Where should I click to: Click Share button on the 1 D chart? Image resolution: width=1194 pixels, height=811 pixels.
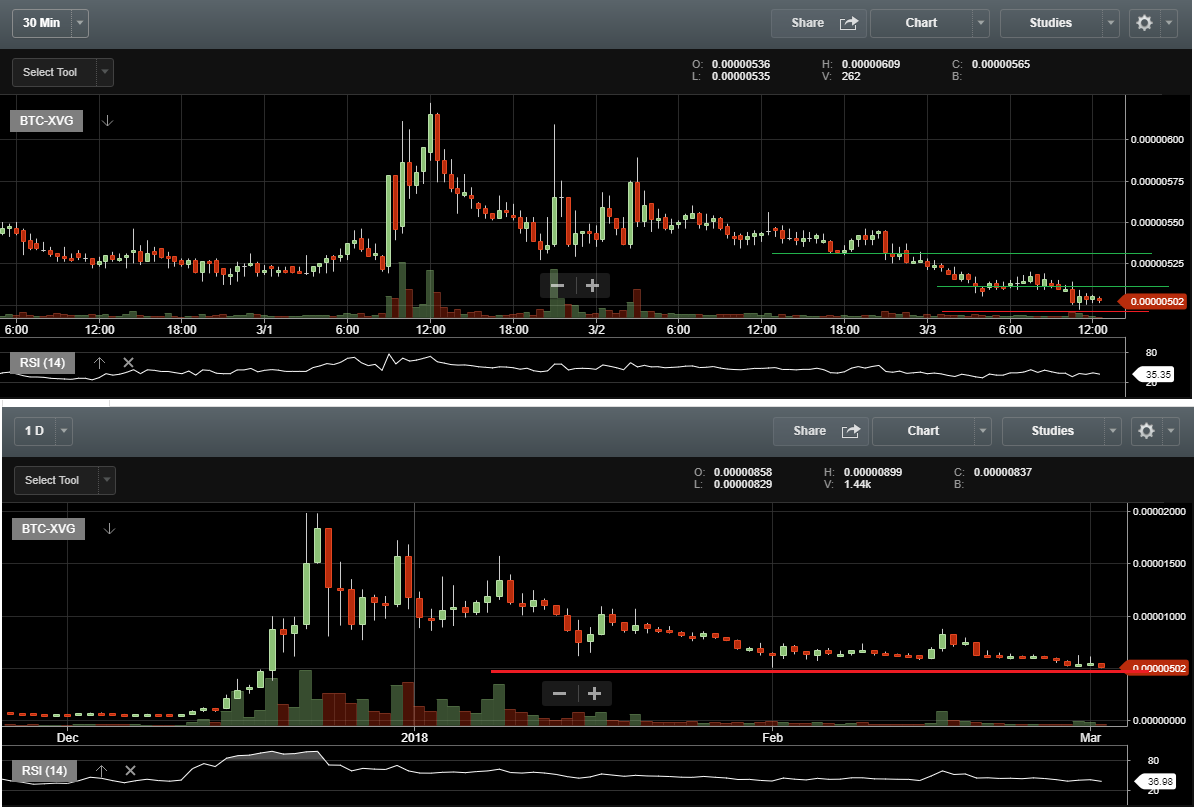tap(821, 431)
